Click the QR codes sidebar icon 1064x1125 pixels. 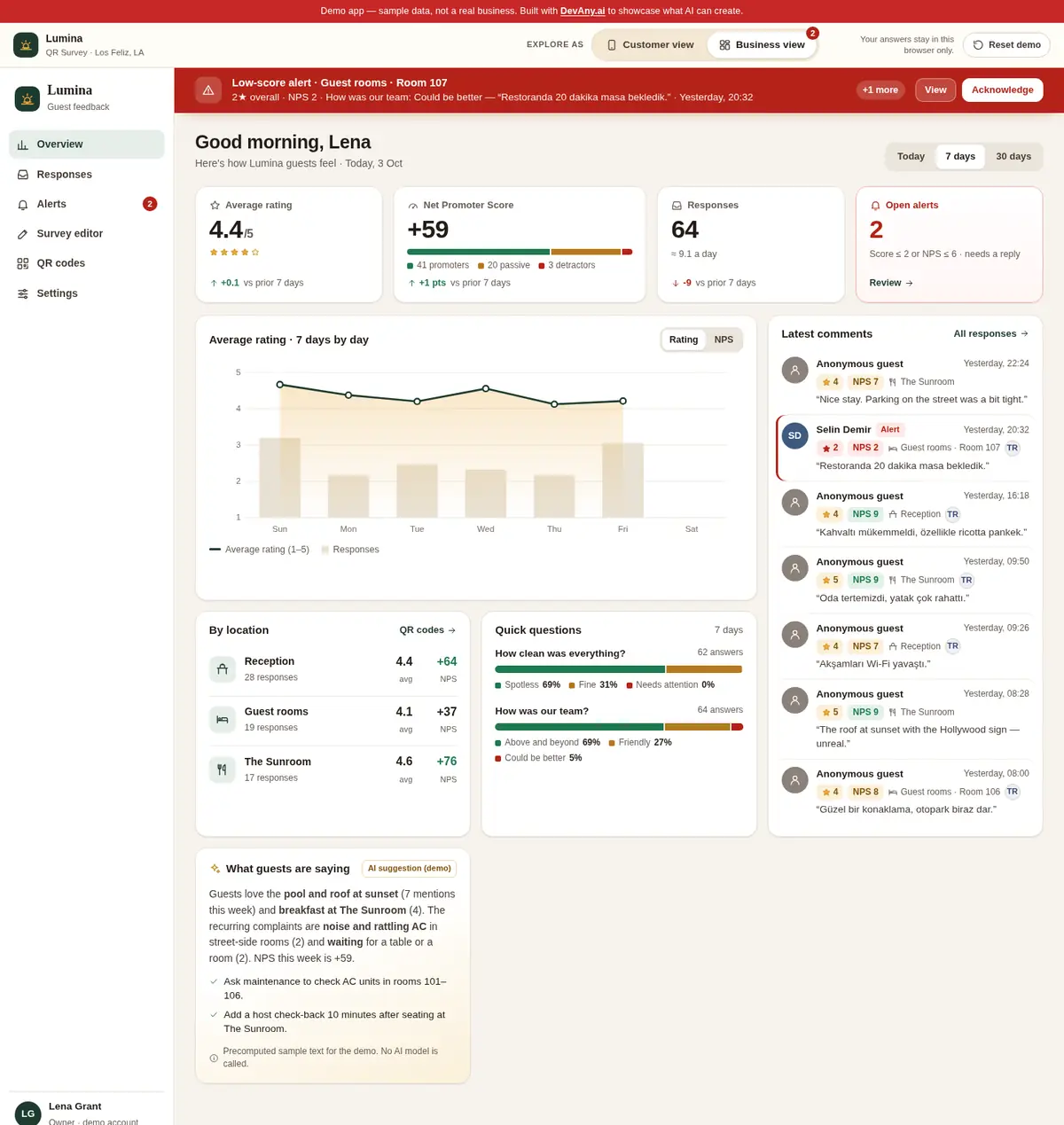tap(23, 263)
